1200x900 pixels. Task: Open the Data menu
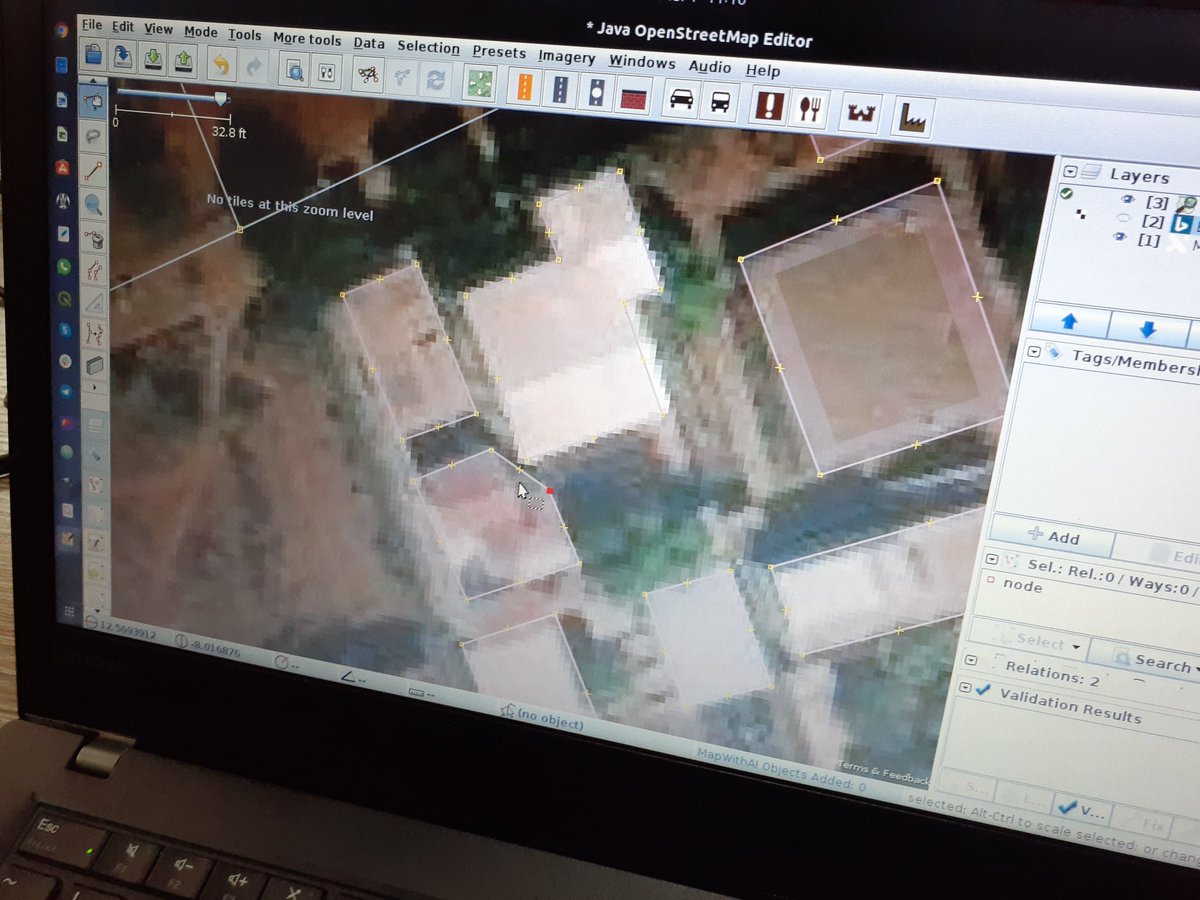pyautogui.click(x=369, y=43)
